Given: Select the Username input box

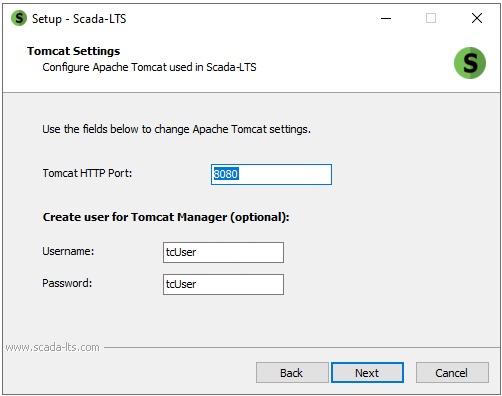Looking at the screenshot, I should pos(223,252).
